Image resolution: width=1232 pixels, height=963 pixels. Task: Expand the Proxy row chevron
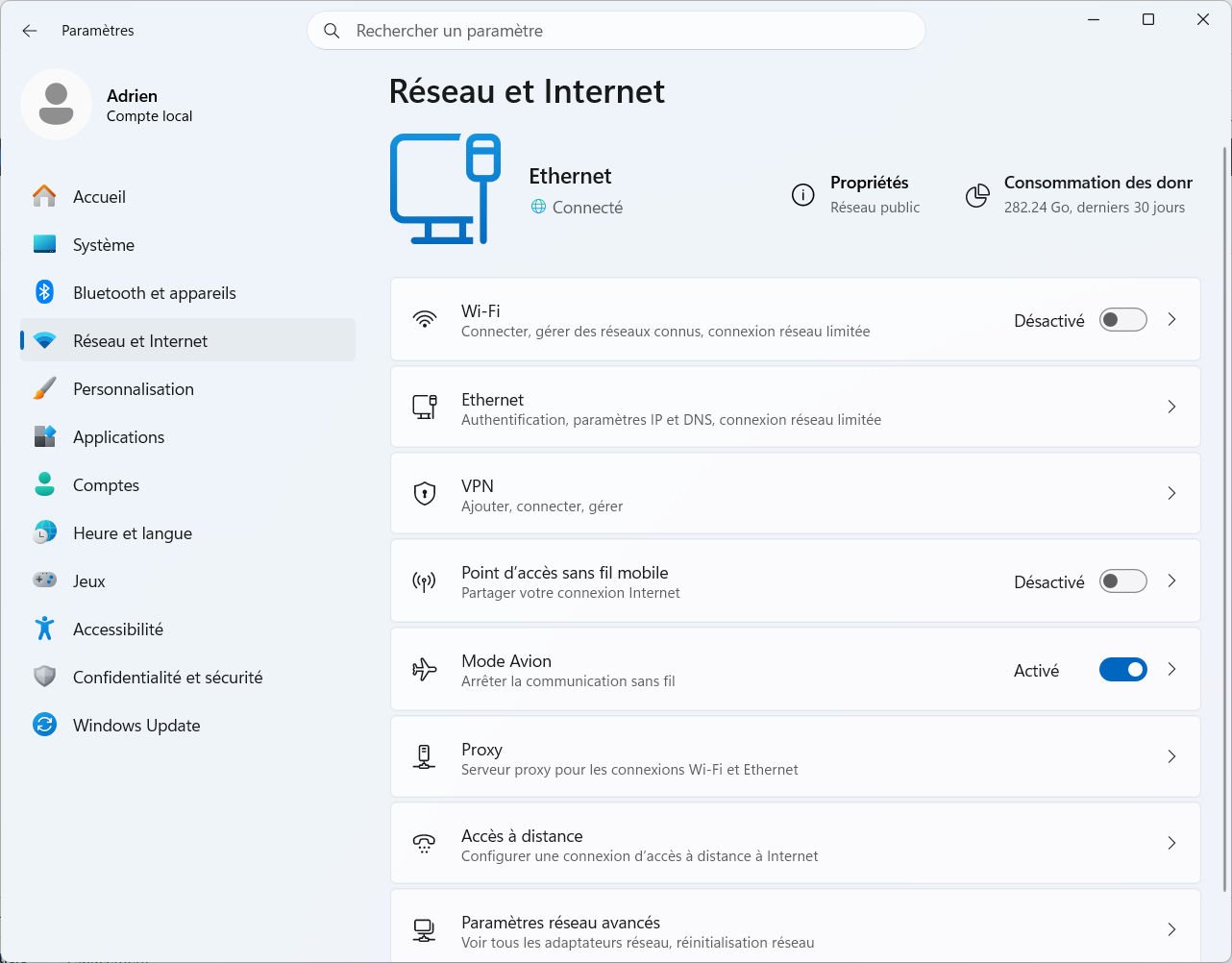[1171, 756]
